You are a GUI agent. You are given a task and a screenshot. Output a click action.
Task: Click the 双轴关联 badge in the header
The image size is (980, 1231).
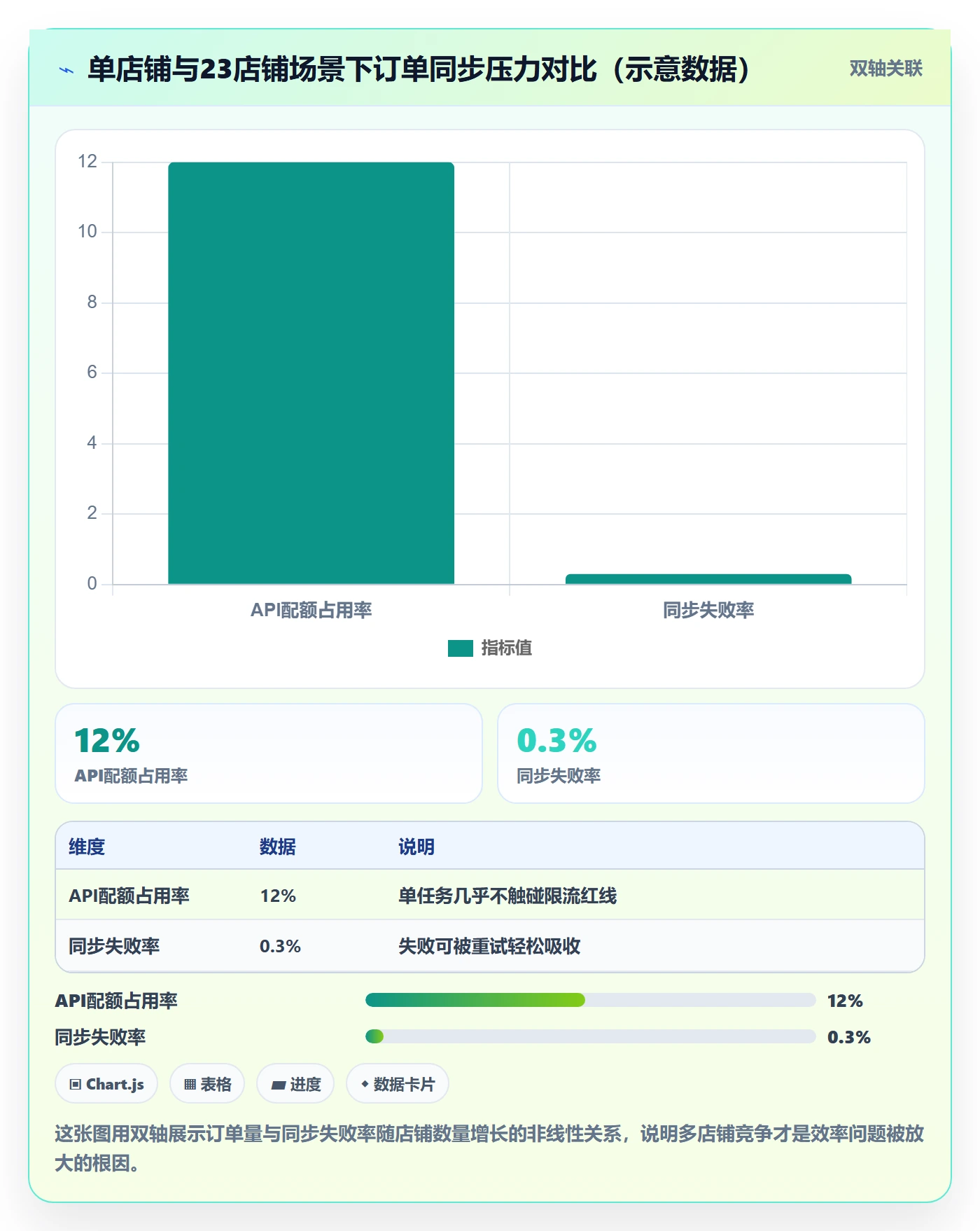[x=885, y=69]
